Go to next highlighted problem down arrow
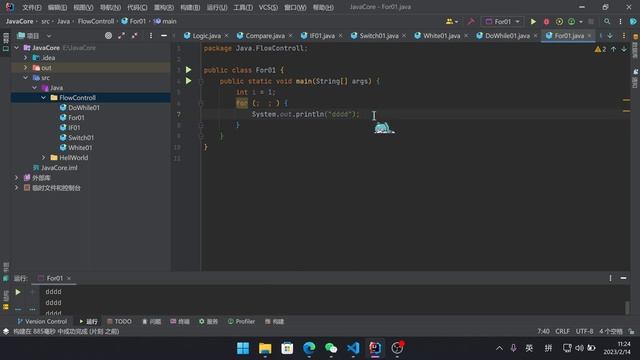The height and width of the screenshot is (360, 640). [624, 49]
